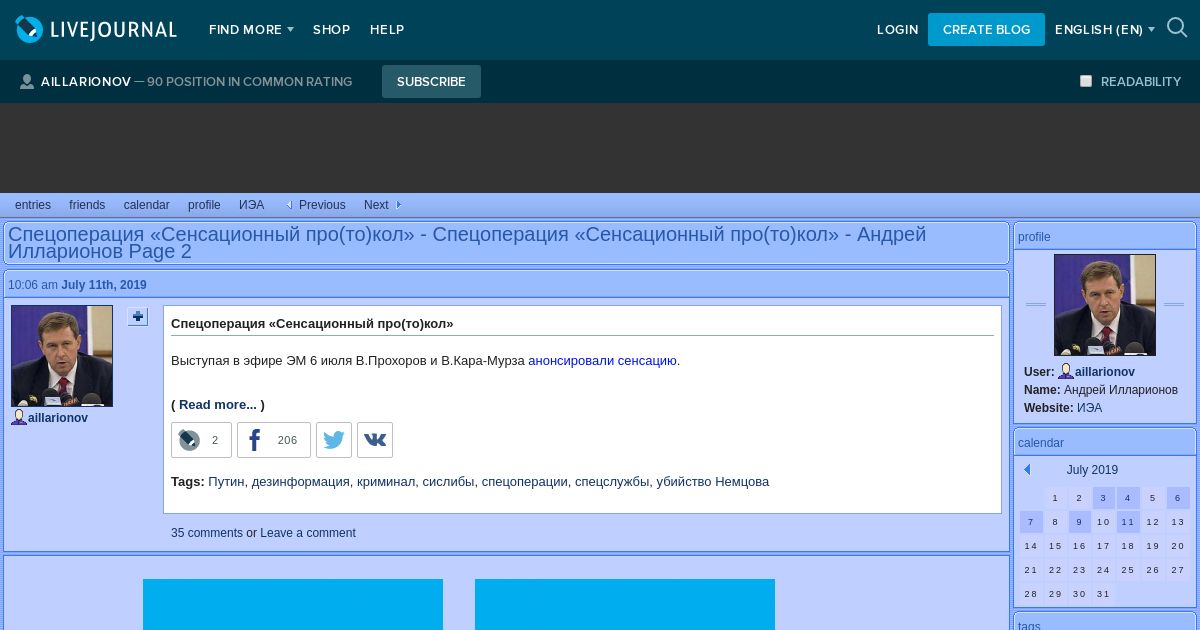
Task: Click the profile sidebar heading
Action: [x=1034, y=237]
